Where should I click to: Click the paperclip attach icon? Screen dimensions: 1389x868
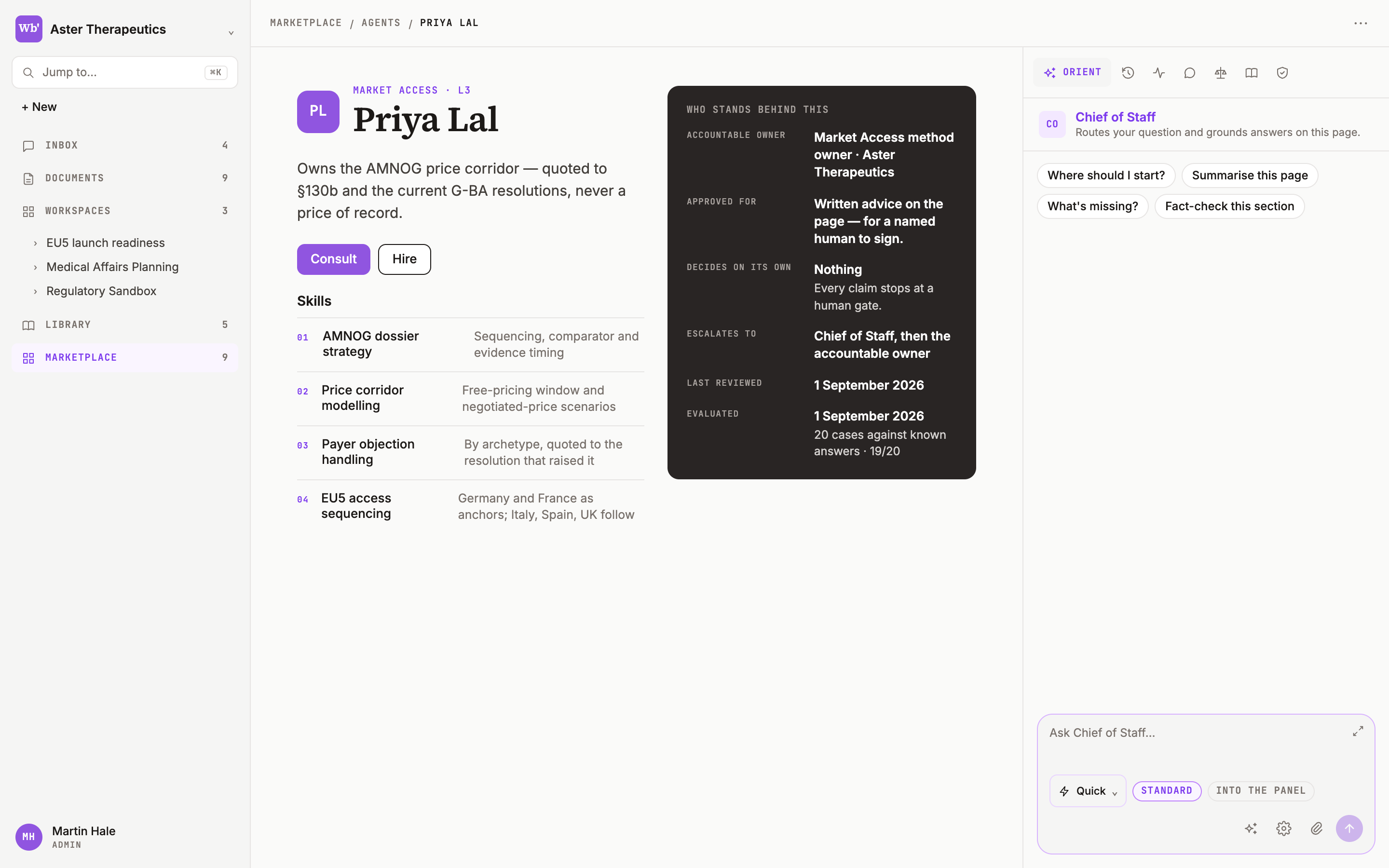click(x=1317, y=828)
